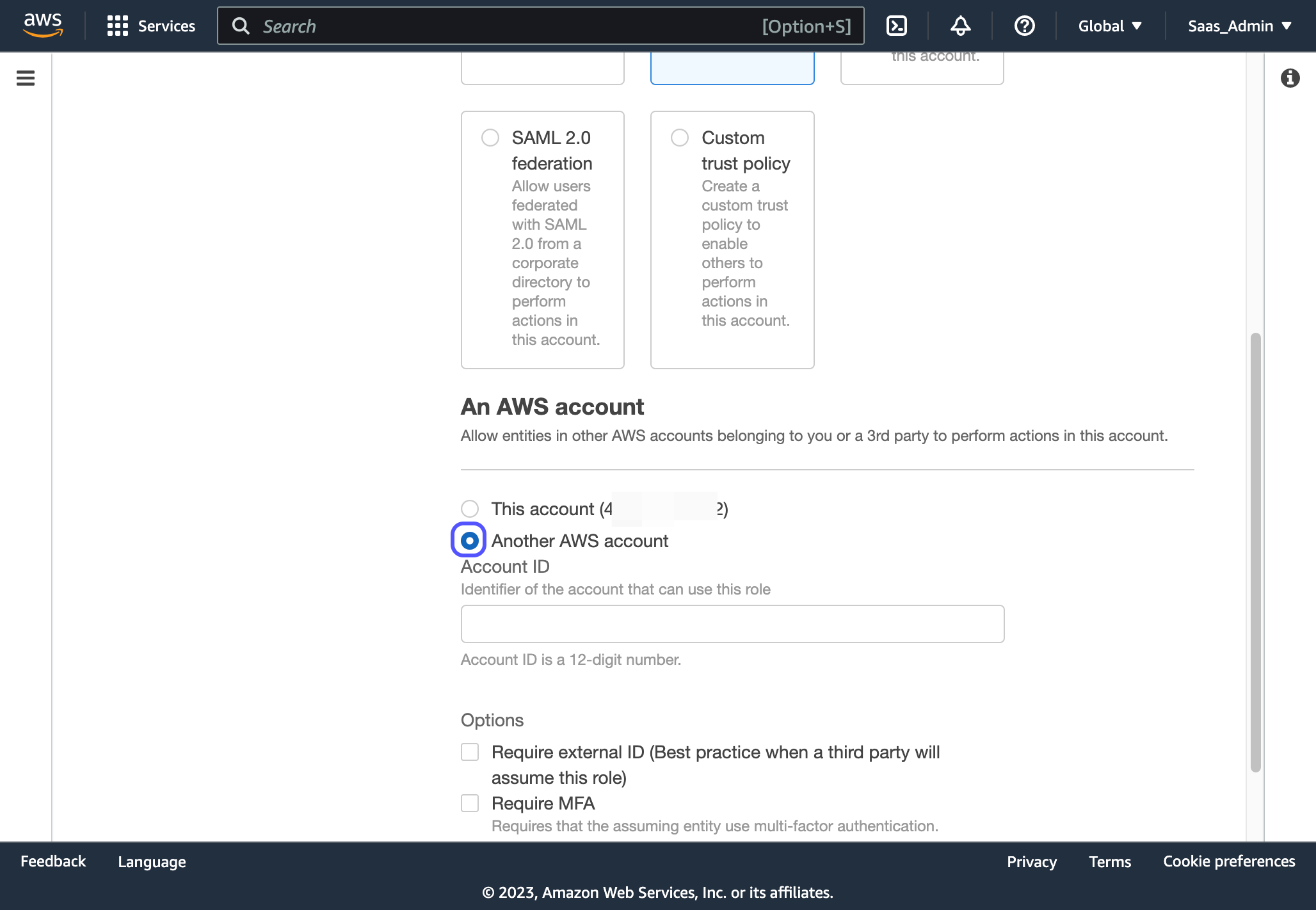Click into the Account ID field
Screen dimensions: 1316x910
[x=732, y=624]
